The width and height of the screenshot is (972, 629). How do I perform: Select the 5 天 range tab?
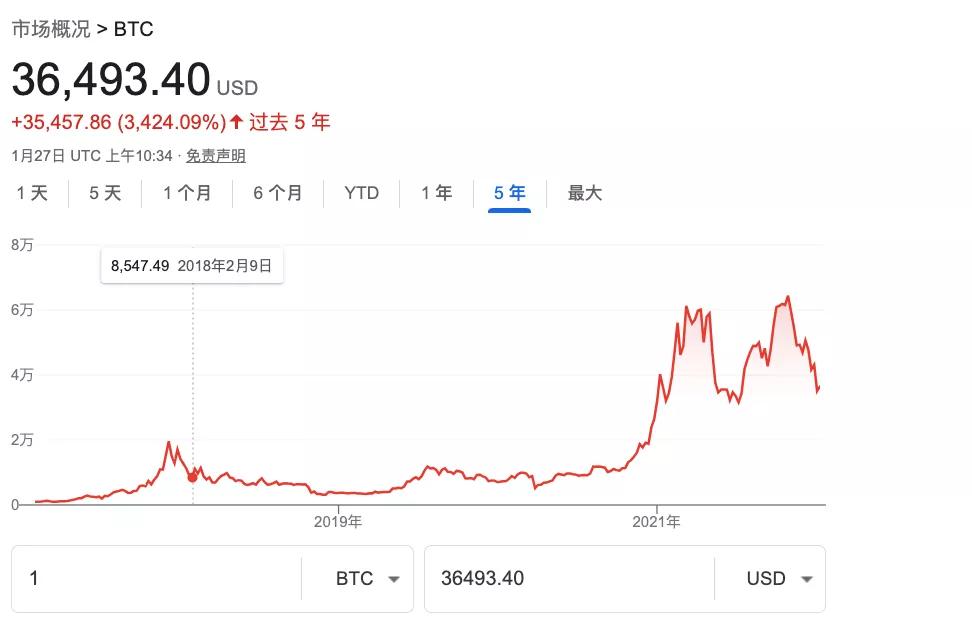tap(105, 193)
